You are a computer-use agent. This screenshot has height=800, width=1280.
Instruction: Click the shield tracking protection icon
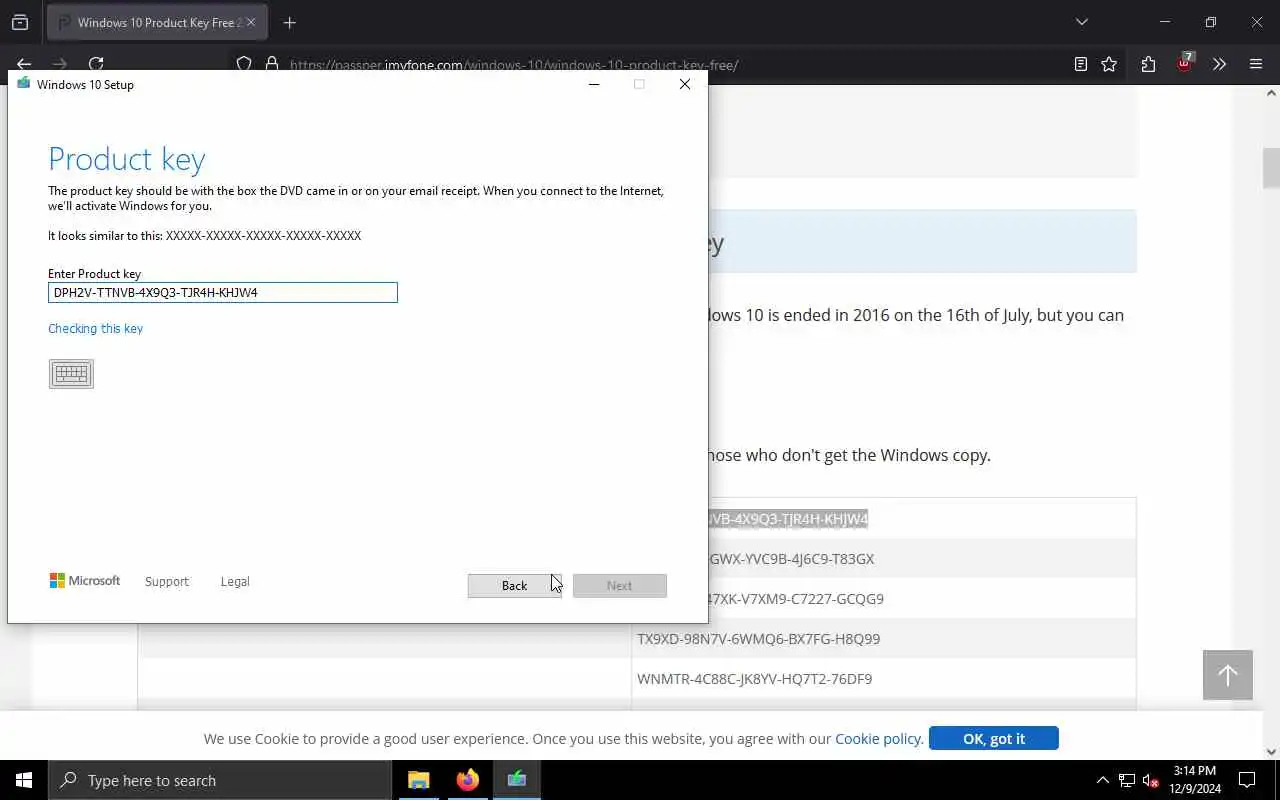244,65
